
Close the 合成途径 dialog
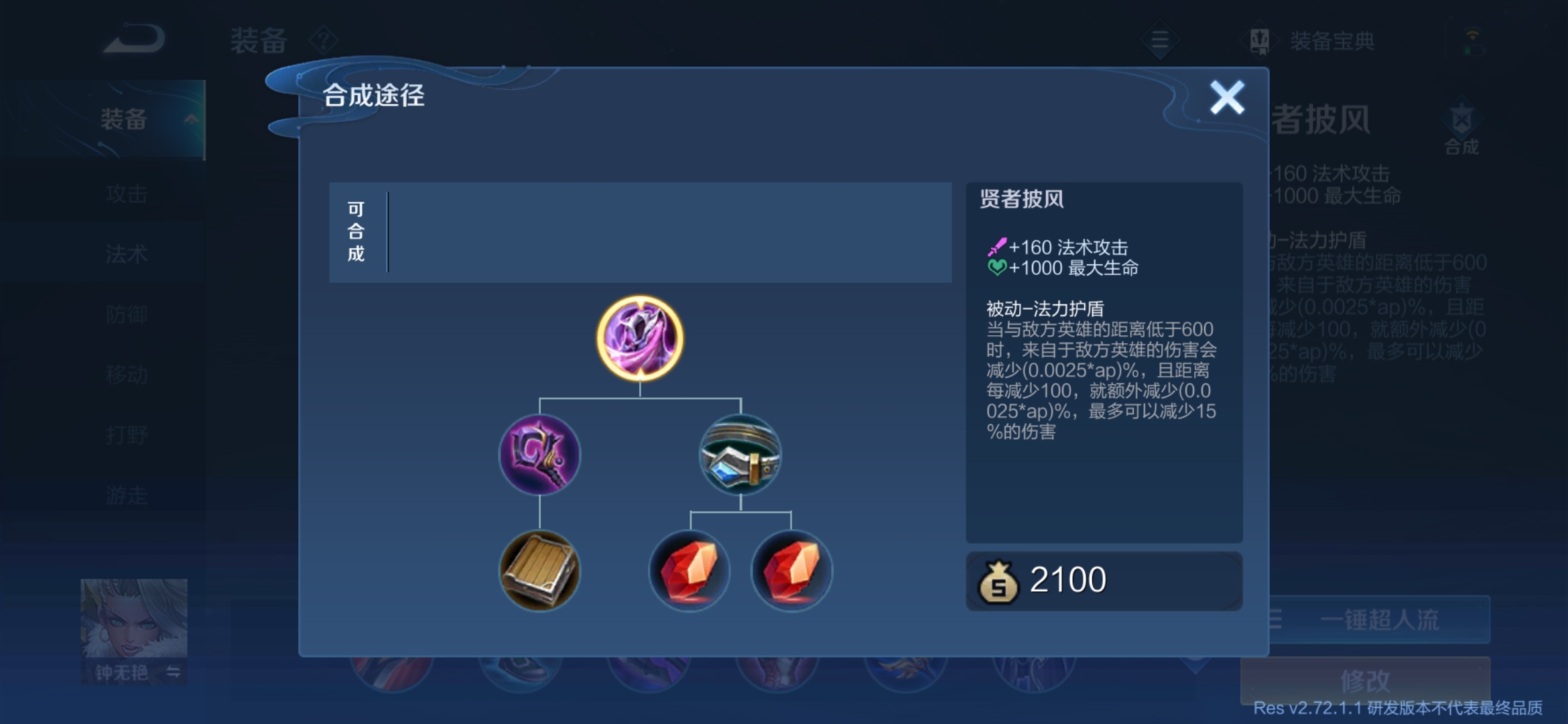point(1227,98)
